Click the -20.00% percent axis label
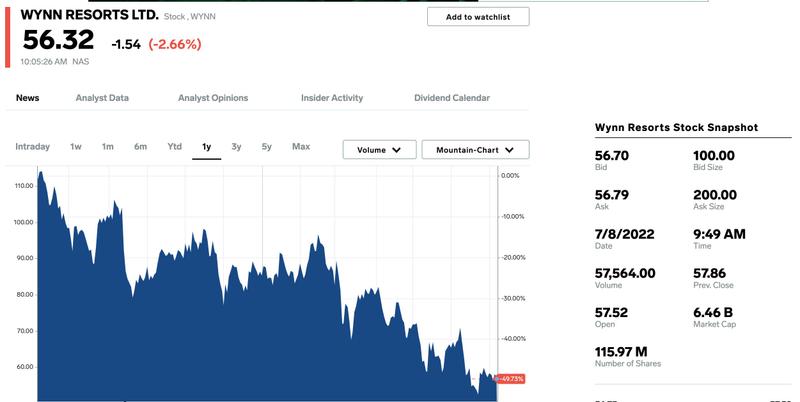 (x=513, y=258)
